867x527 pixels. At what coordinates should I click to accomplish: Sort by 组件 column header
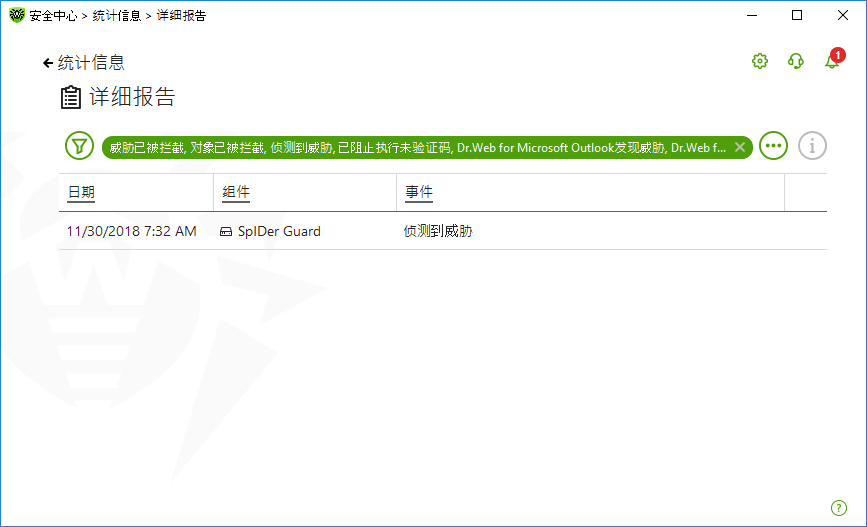point(236,192)
